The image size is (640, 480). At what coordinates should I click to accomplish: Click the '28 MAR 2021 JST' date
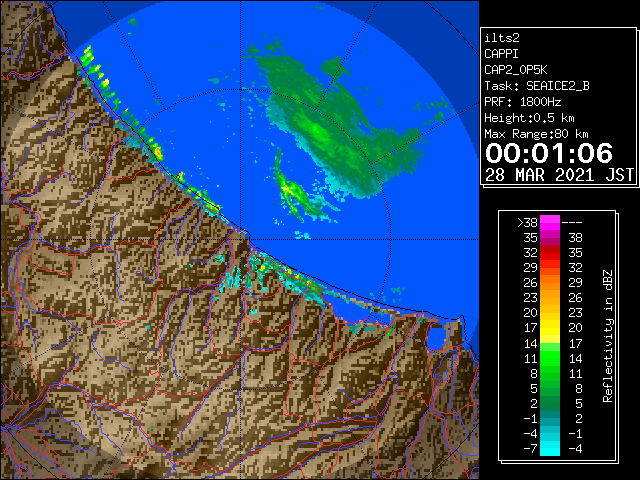click(559, 175)
